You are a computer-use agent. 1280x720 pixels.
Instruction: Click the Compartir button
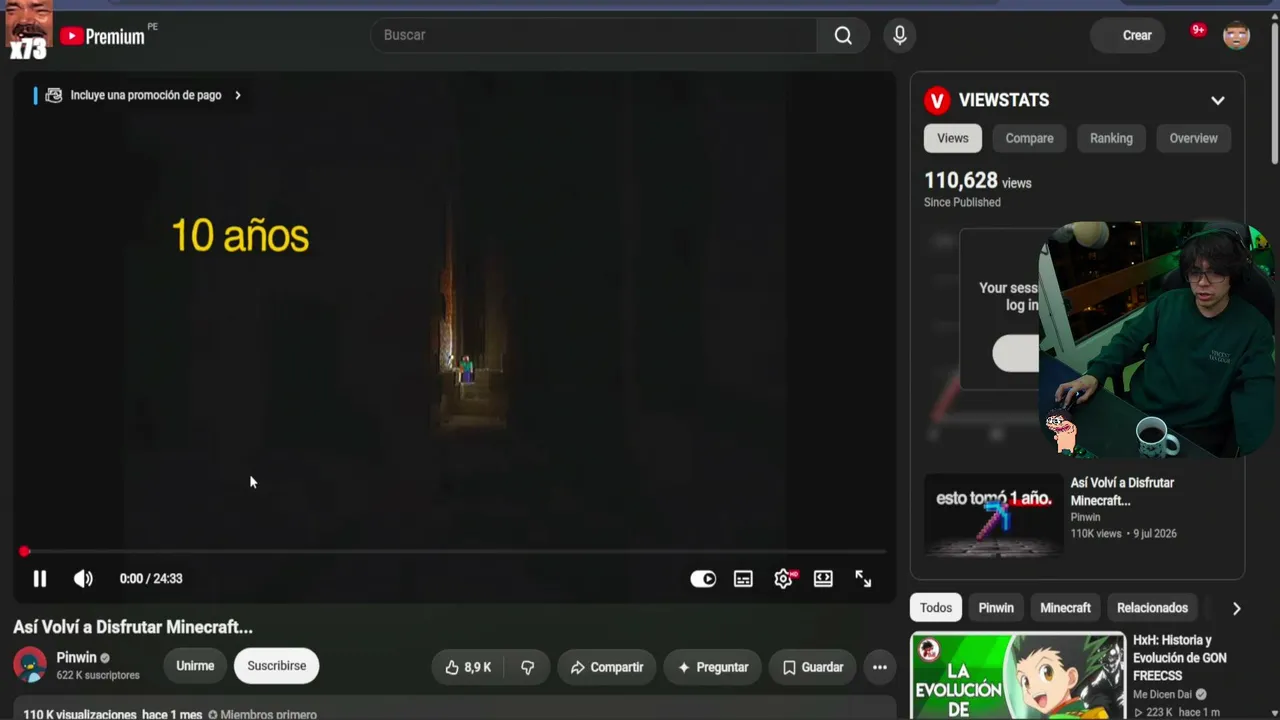[607, 667]
